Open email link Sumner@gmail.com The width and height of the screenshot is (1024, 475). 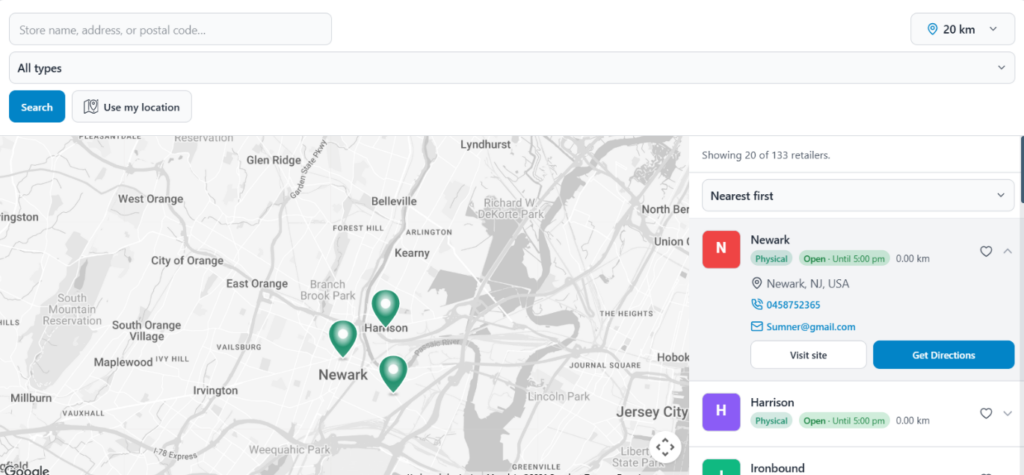point(810,327)
